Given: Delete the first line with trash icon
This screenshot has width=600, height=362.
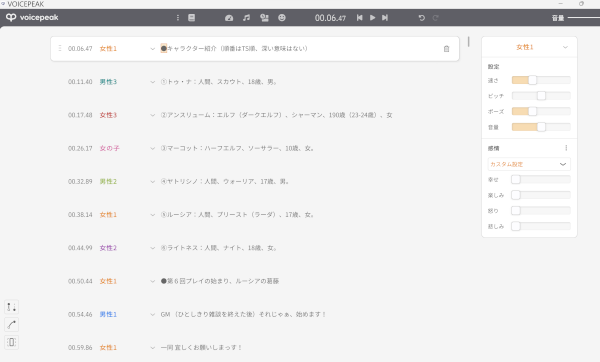Looking at the screenshot, I should pos(446,49).
